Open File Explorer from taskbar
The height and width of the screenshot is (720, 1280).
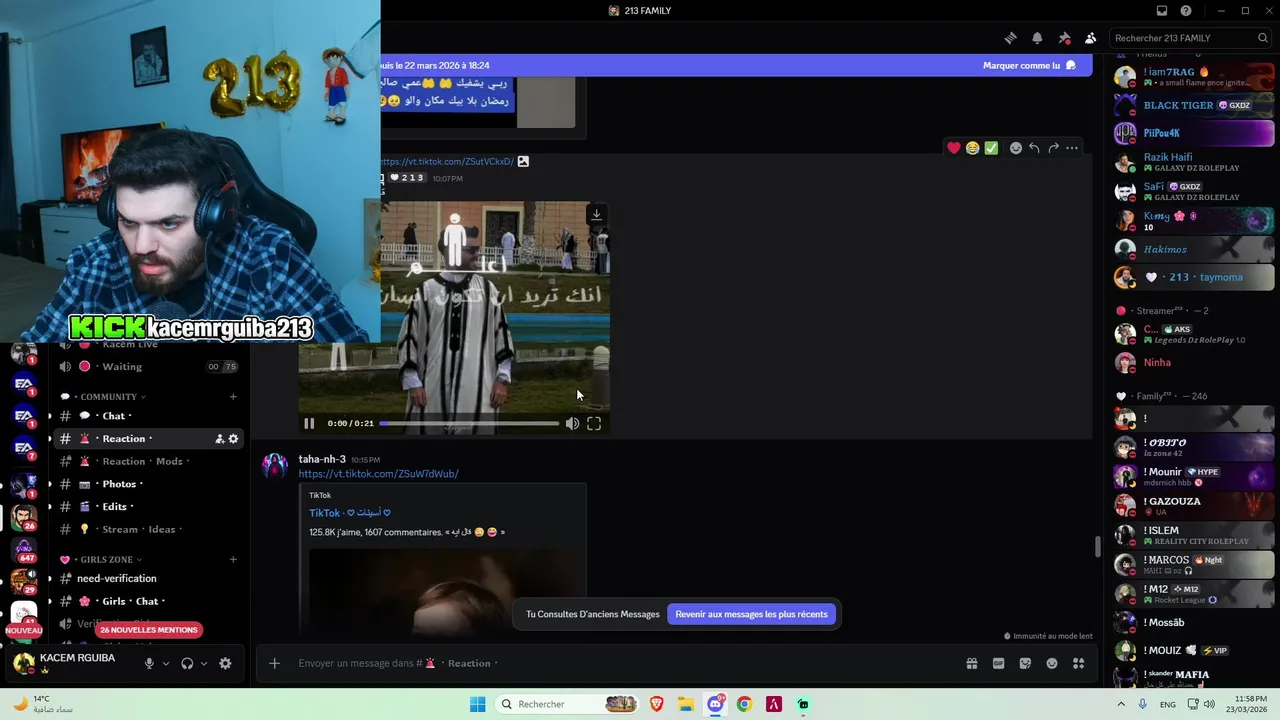coord(686,704)
